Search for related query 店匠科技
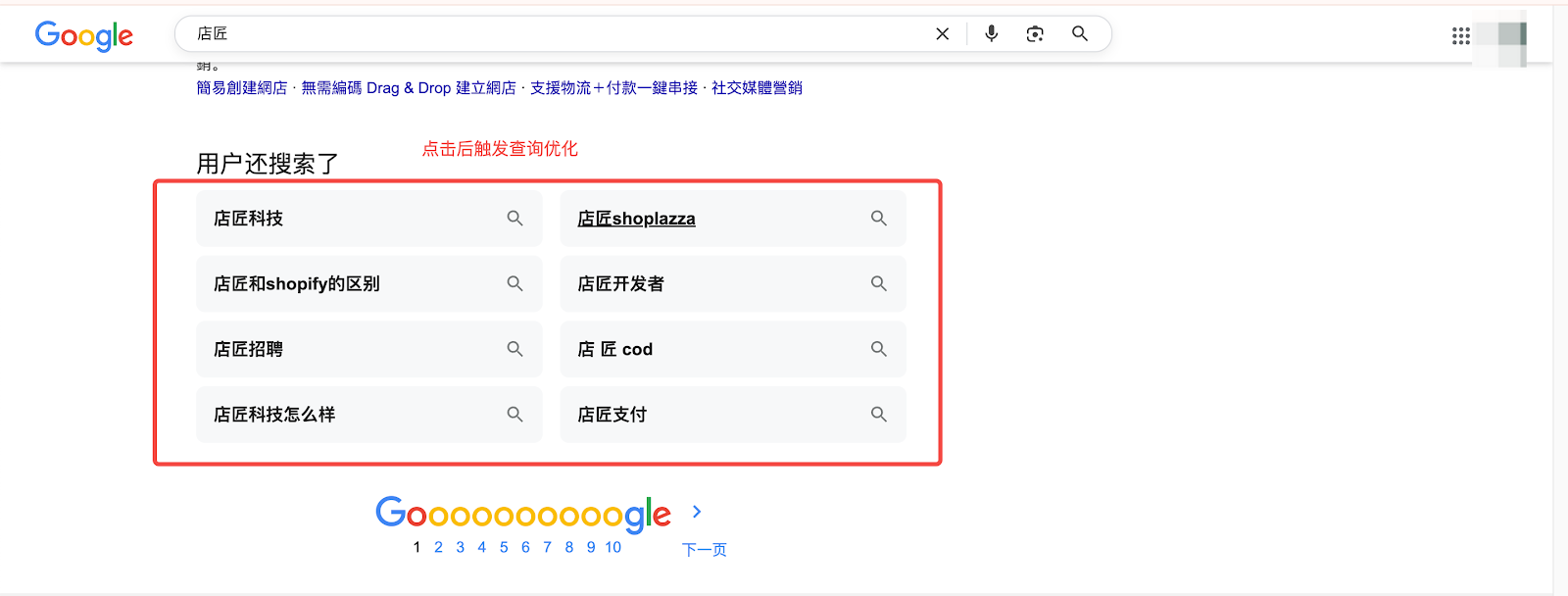 [x=368, y=219]
